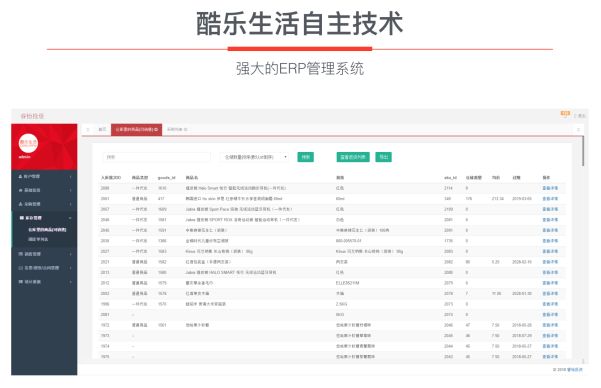Focus the search input field above the table
Image resolution: width=601 pixels, height=388 pixels.
click(156, 157)
